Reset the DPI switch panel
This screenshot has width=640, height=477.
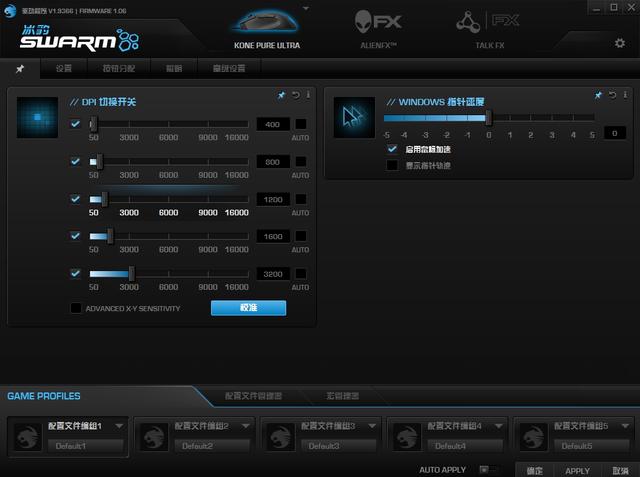[x=295, y=95]
